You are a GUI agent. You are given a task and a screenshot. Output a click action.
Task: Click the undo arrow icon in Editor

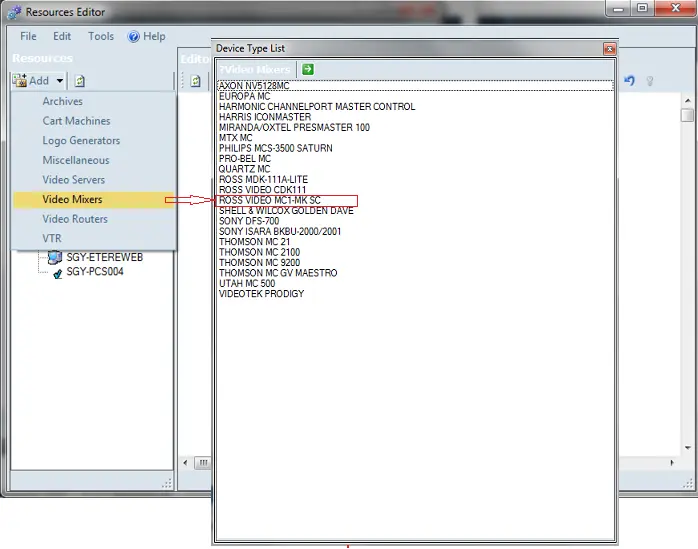[x=630, y=81]
